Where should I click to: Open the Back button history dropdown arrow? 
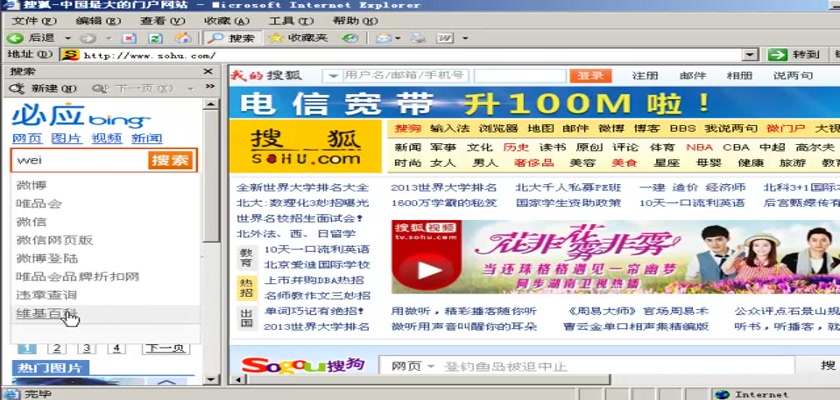[x=68, y=39]
